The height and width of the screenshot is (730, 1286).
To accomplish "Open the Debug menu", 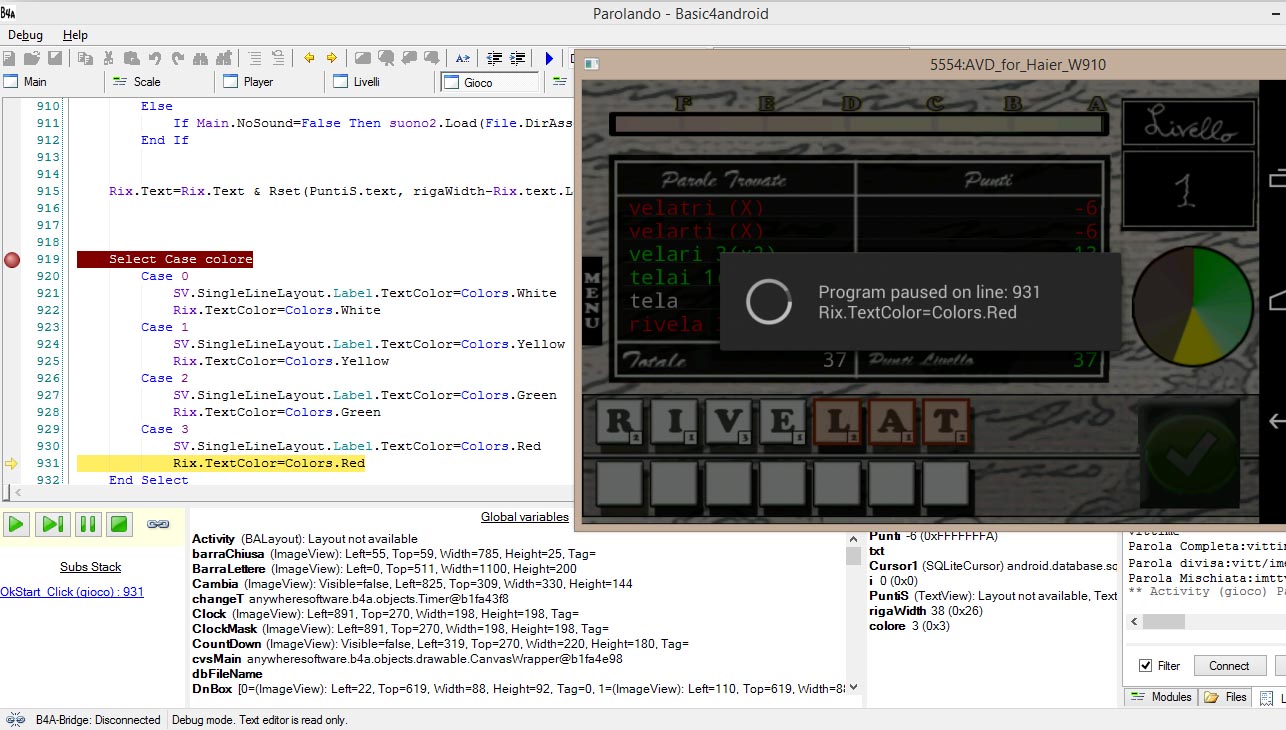I will coord(25,35).
